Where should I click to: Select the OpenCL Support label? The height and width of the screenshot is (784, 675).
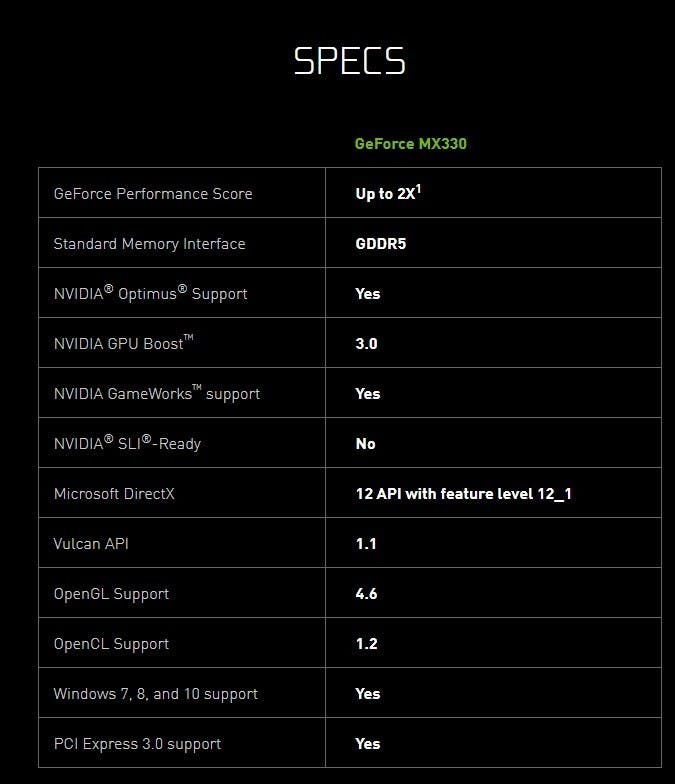(111, 643)
